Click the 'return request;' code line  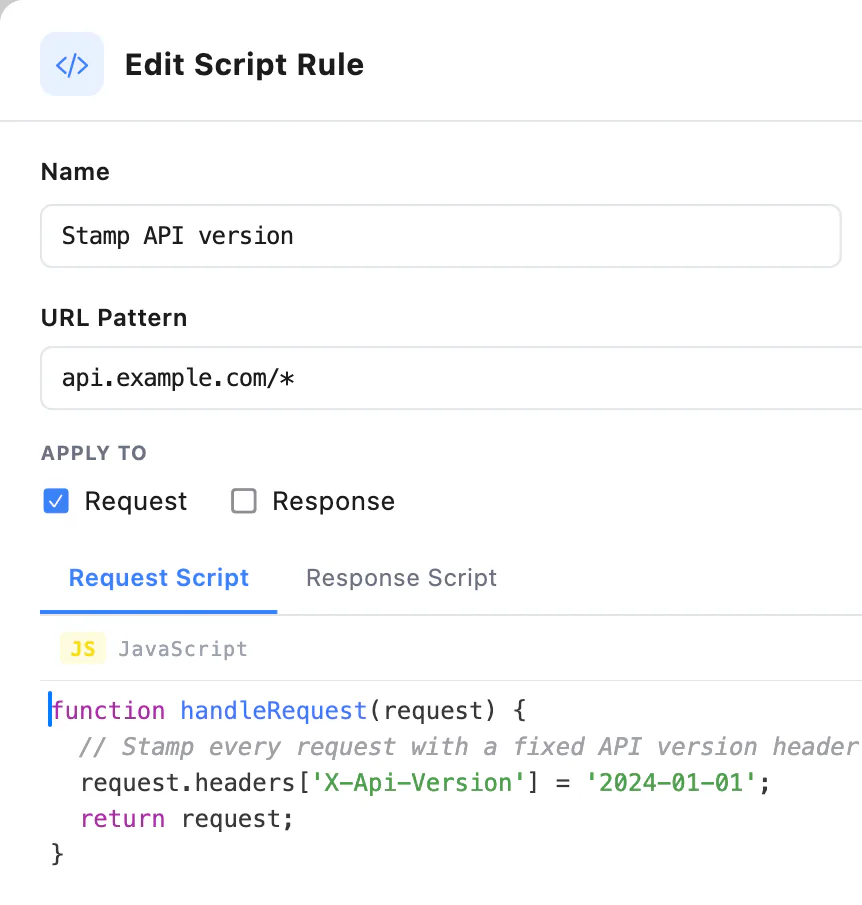click(x=187, y=818)
